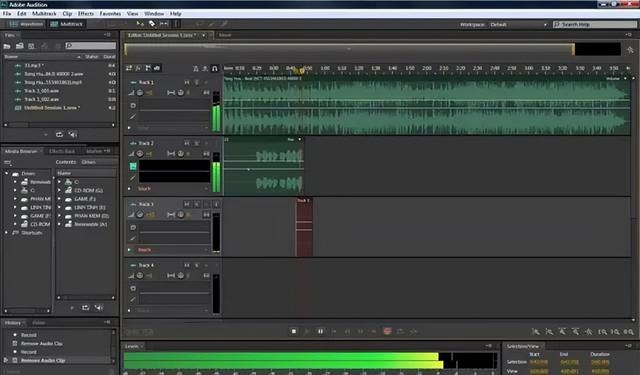Solo Track 2
This screenshot has height=375, width=640.
pos(197,143)
